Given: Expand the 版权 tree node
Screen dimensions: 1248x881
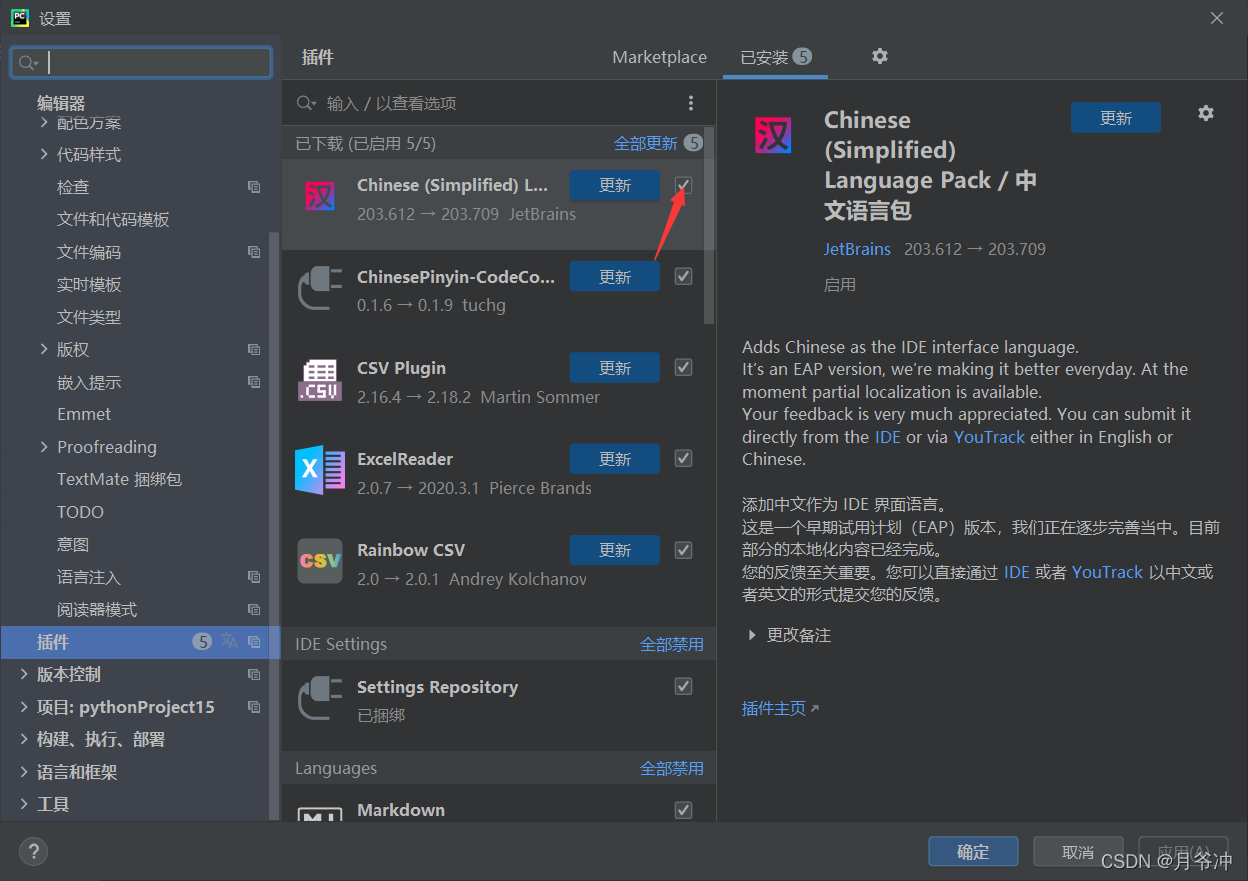Looking at the screenshot, I should [x=44, y=349].
